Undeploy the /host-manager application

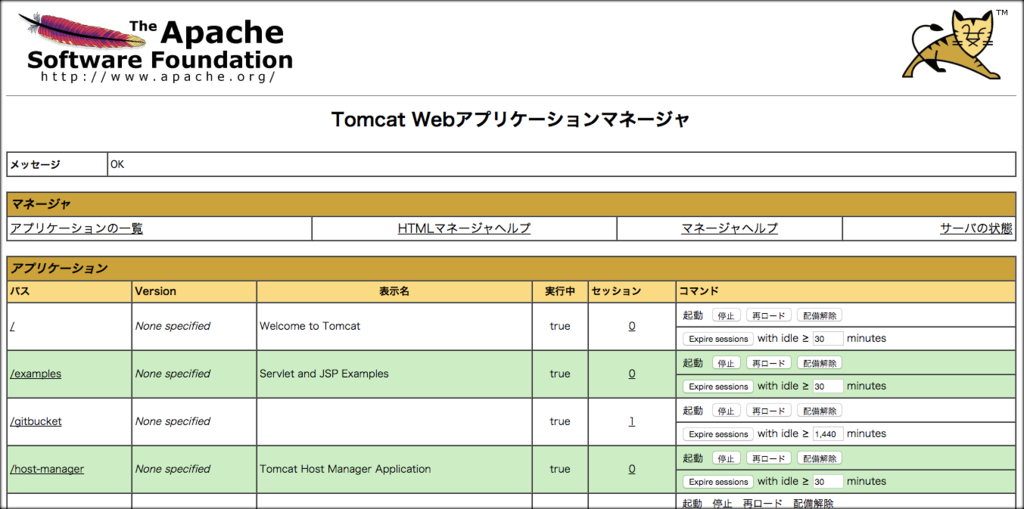tap(820, 458)
